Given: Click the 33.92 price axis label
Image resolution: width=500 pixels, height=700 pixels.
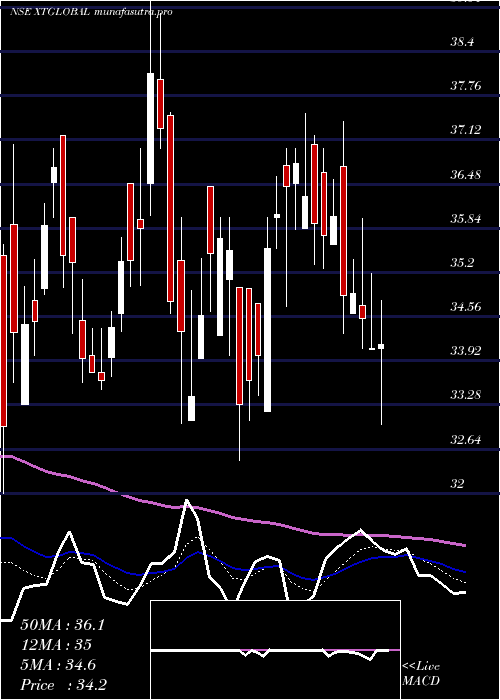Looking at the screenshot, I should (466, 351).
